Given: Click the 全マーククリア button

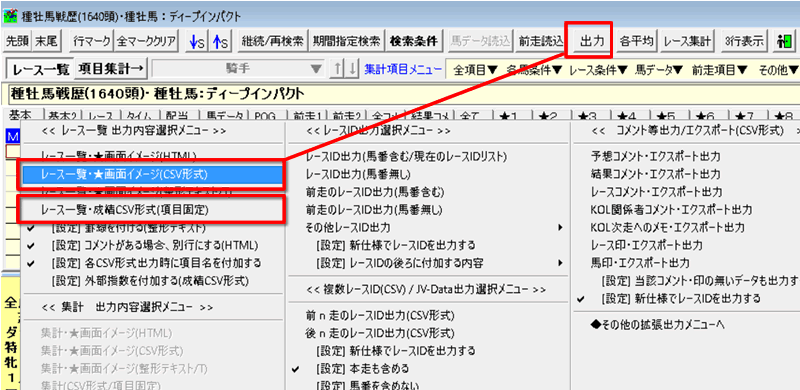Looking at the screenshot, I should 146,41.
